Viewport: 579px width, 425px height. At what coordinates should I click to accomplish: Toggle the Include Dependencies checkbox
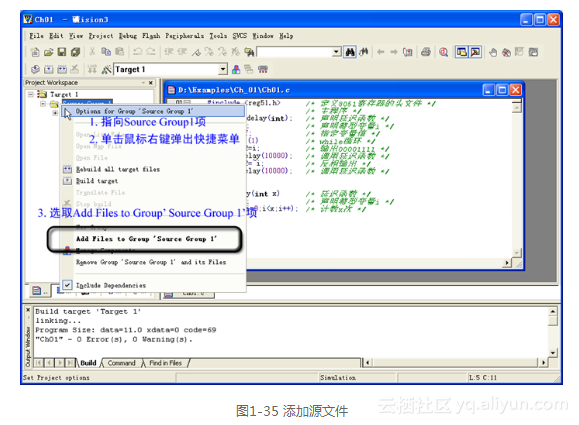(67, 285)
